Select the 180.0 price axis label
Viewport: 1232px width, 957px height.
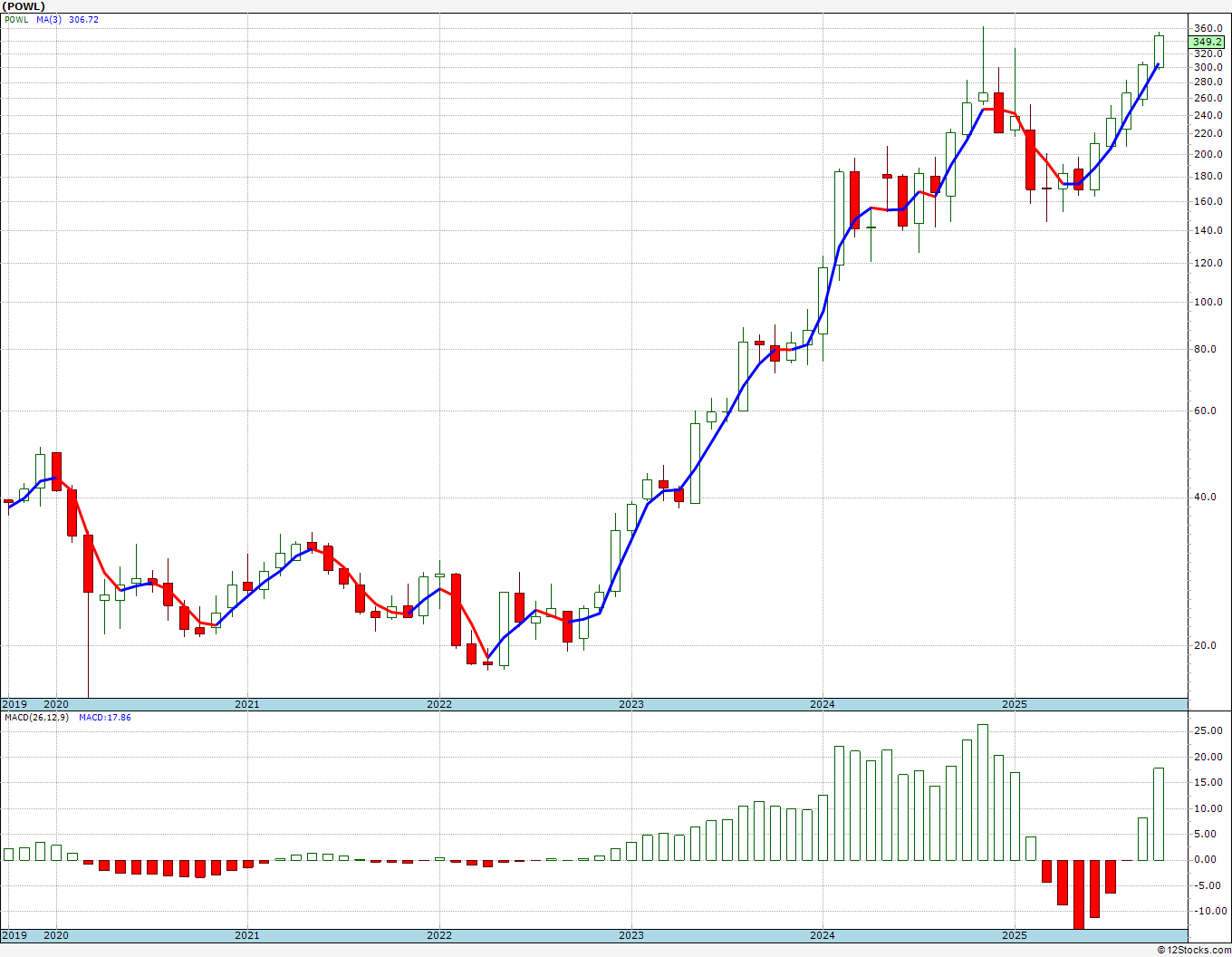(1208, 177)
